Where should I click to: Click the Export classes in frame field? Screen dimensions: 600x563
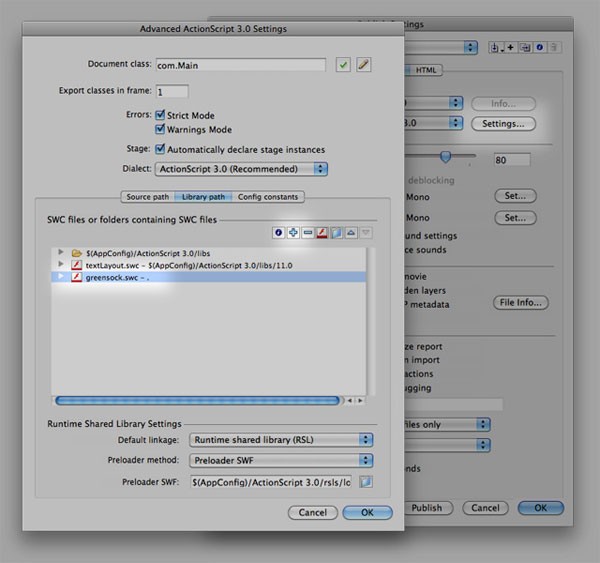[172, 91]
